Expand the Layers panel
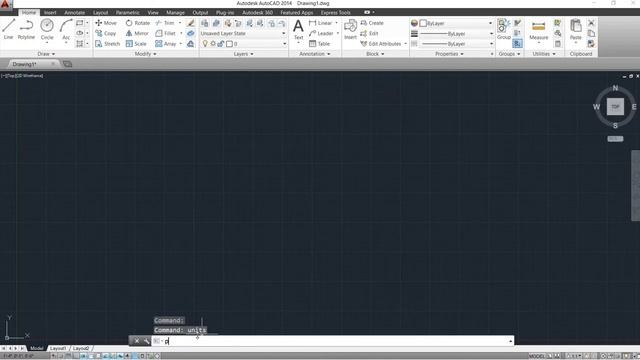 (243, 54)
